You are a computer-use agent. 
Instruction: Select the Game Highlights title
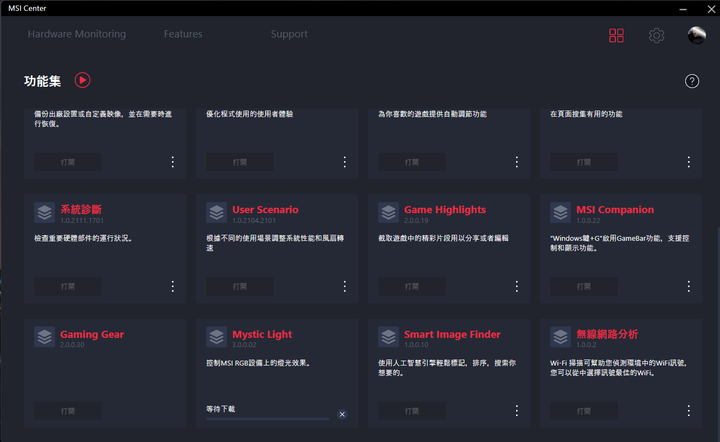point(445,209)
